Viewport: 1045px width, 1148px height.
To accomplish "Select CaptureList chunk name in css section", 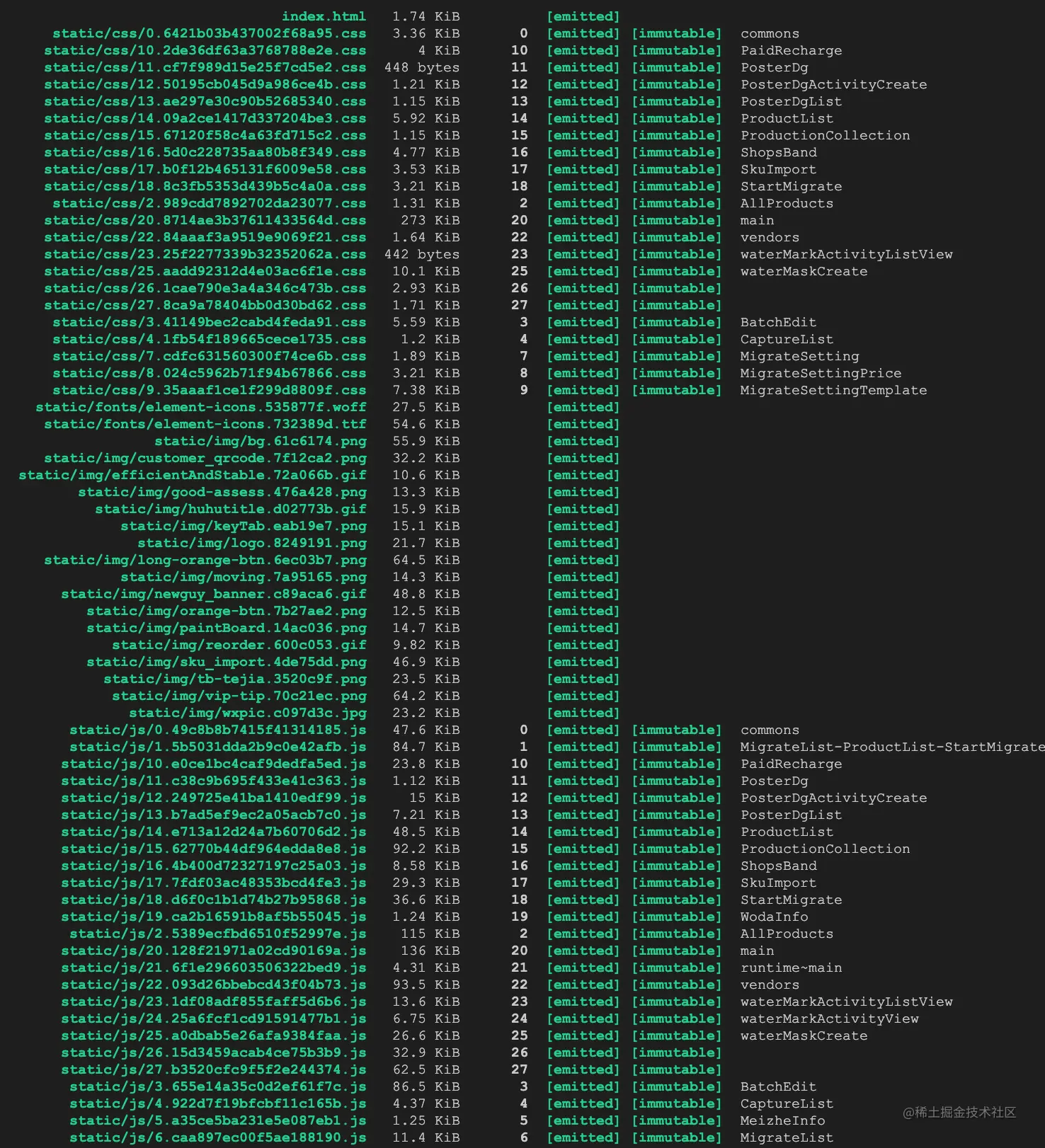I will pos(787,339).
